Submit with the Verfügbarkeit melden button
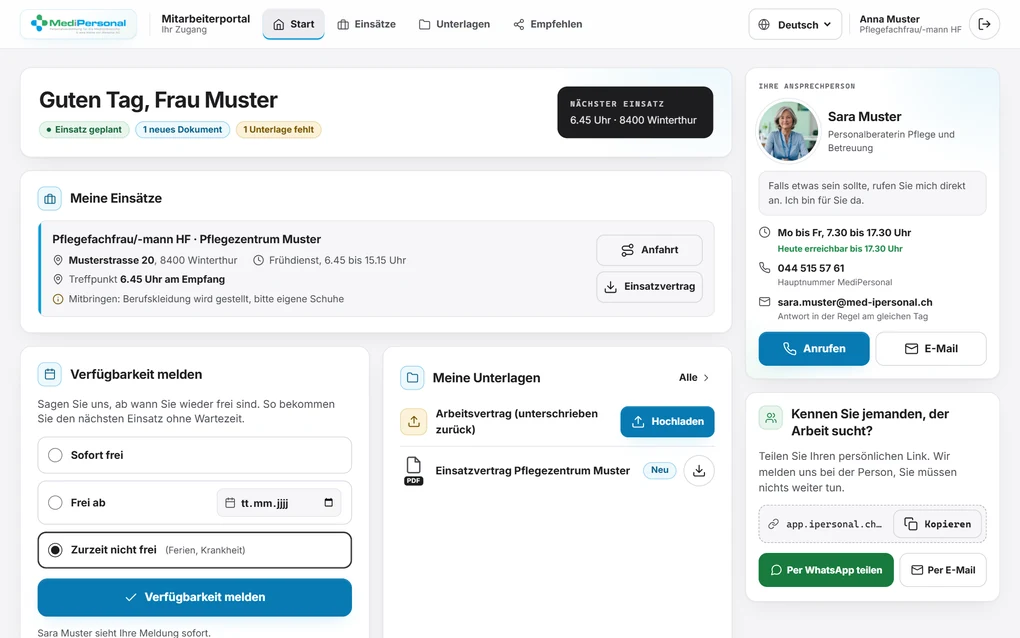This screenshot has width=1020, height=638. 195,597
